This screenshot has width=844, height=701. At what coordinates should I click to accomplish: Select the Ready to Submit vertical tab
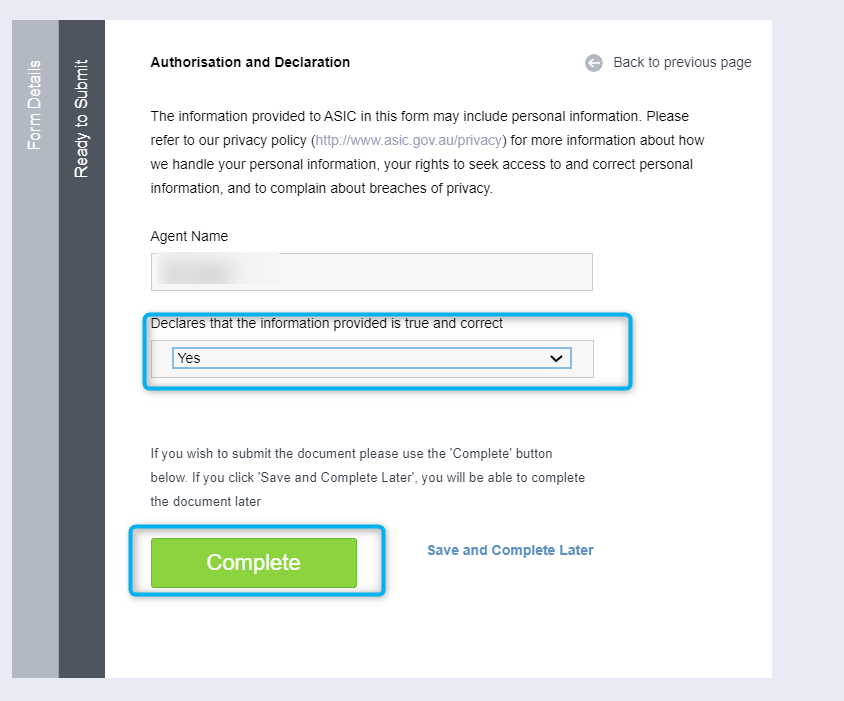81,118
